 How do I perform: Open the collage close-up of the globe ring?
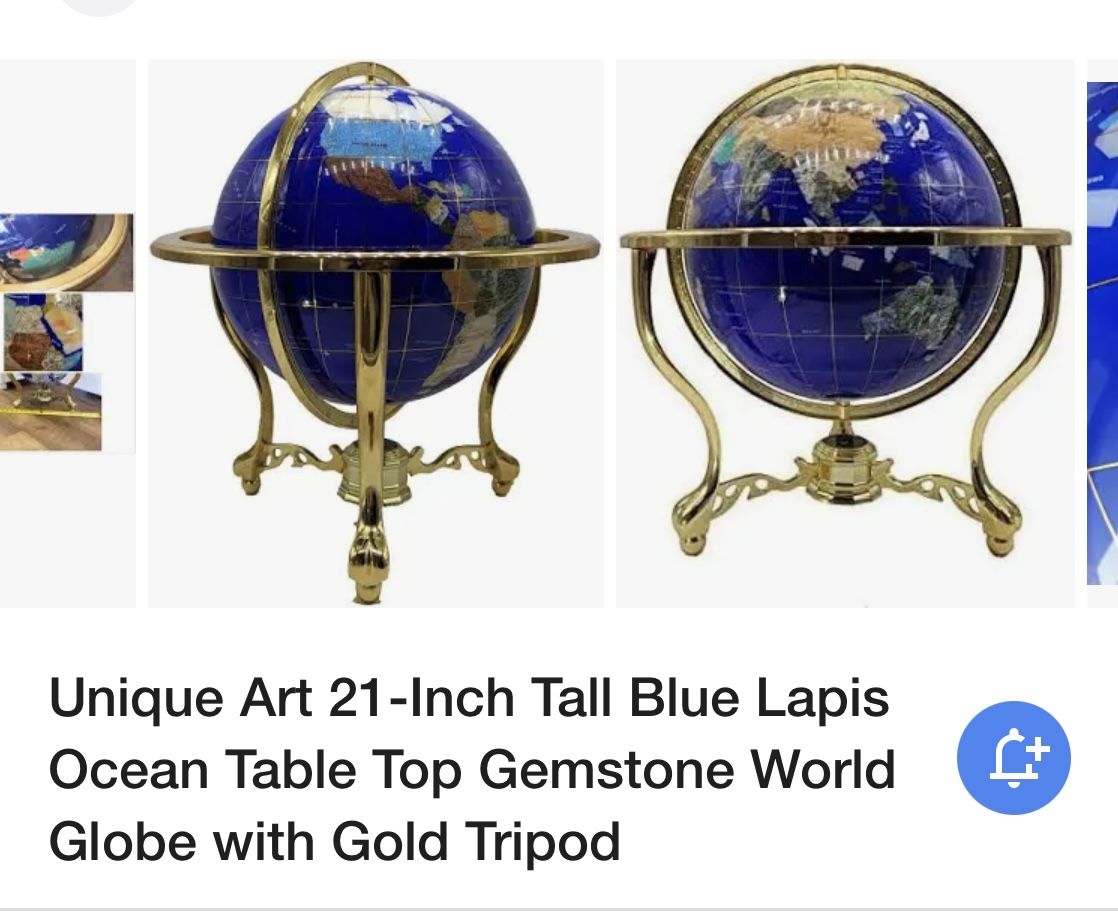click(66, 252)
